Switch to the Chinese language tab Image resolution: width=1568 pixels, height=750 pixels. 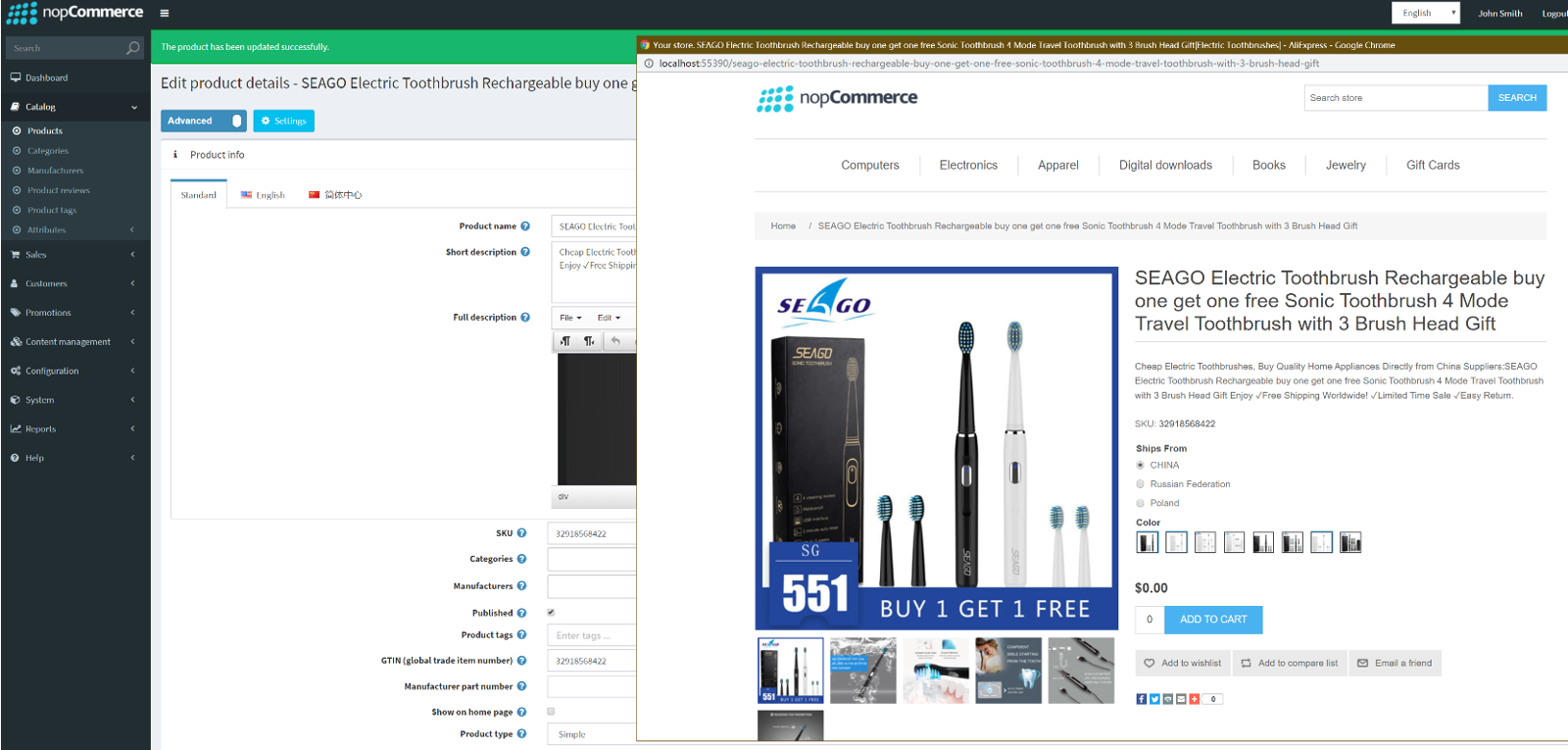(335, 195)
